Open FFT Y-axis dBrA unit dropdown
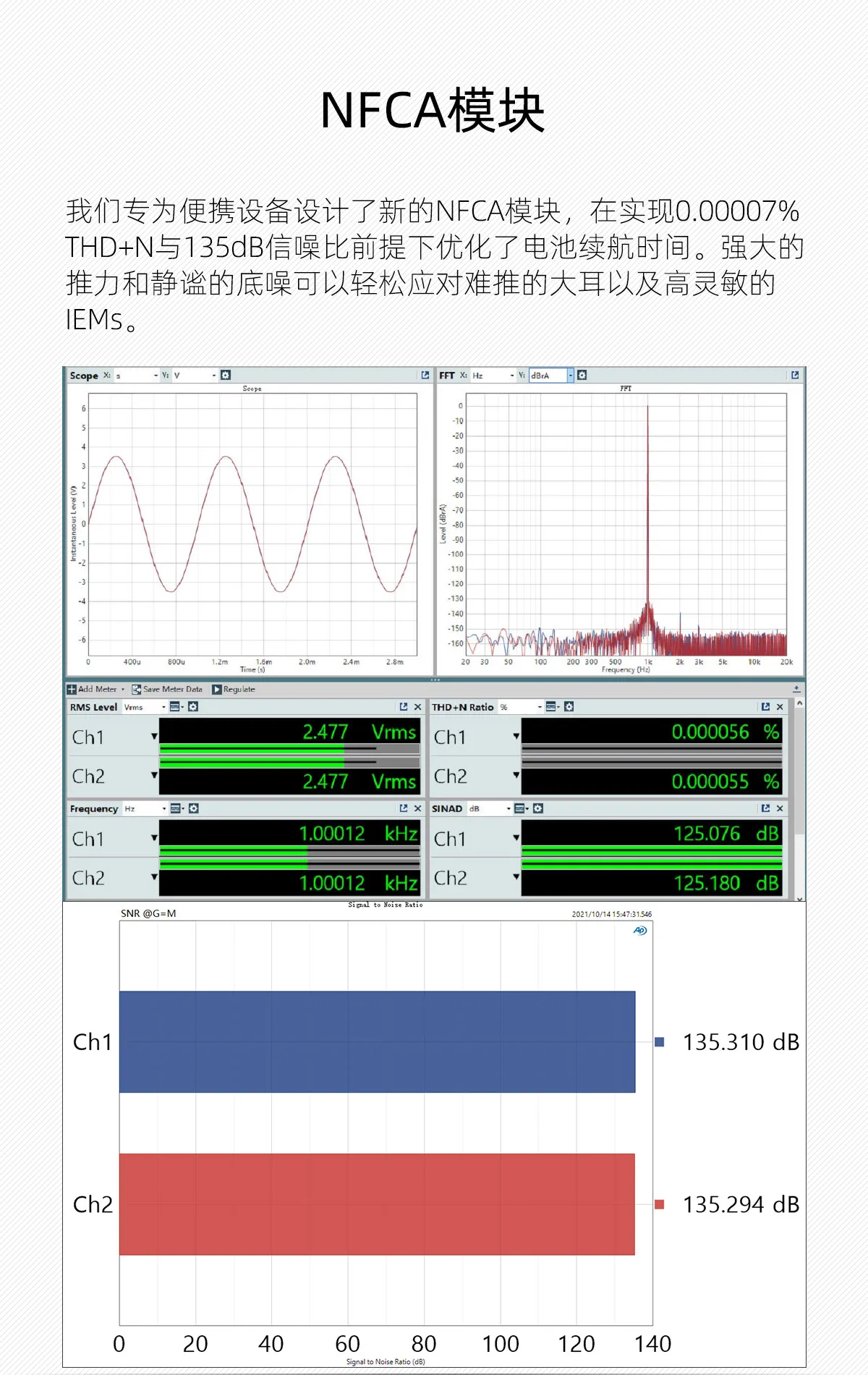The height and width of the screenshot is (1375, 868). 570,375
